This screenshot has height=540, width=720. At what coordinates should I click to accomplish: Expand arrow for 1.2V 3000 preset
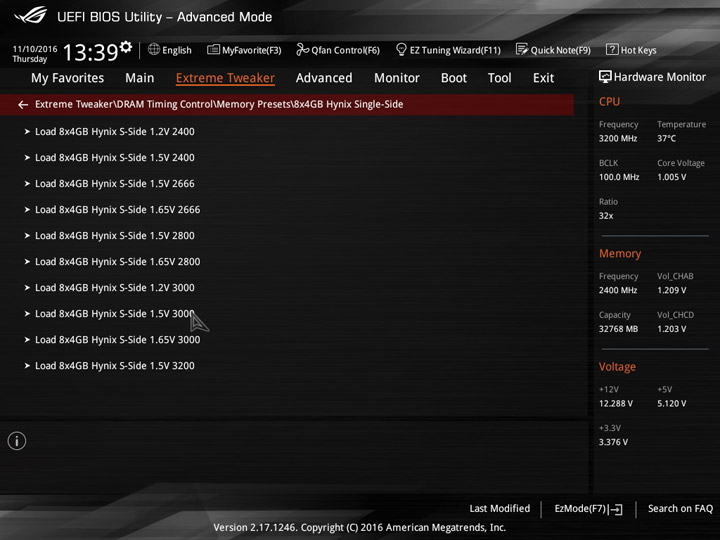(x=27, y=288)
